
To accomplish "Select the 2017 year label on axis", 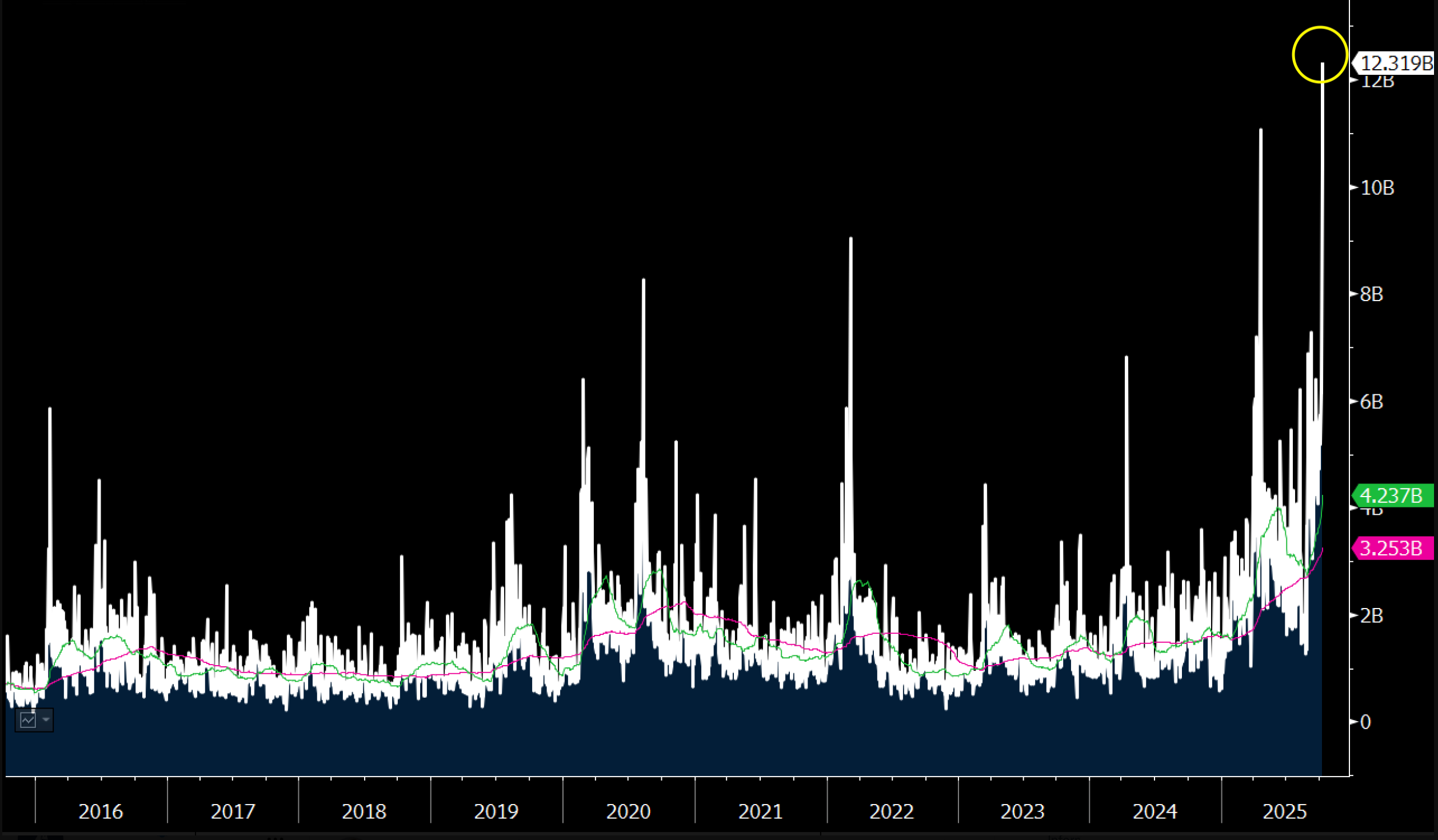I will [x=233, y=811].
